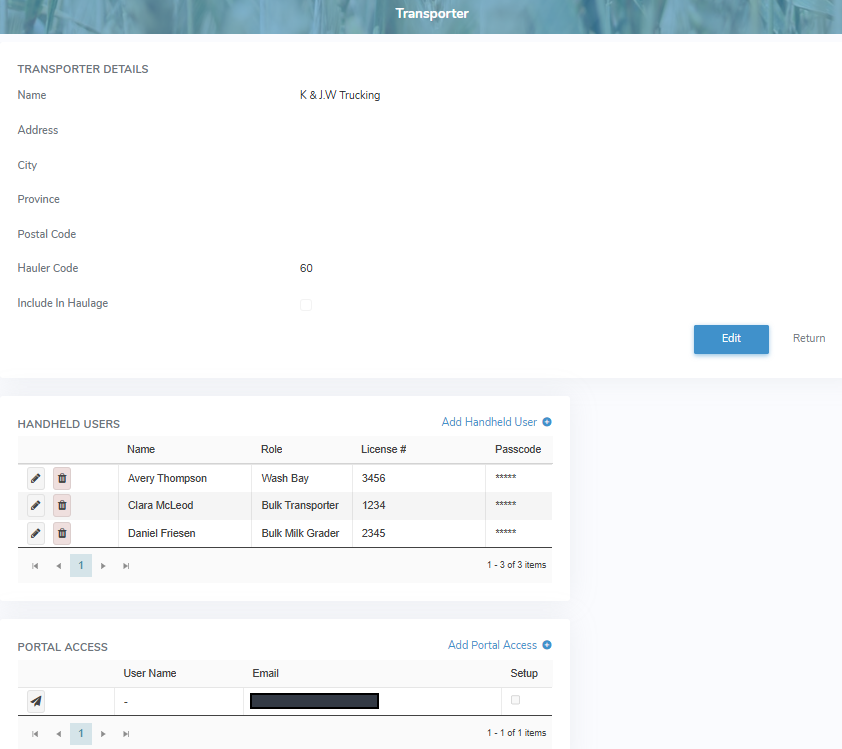Image resolution: width=842 pixels, height=749 pixels.
Task: Click Add Portal Access
Action: coord(499,645)
